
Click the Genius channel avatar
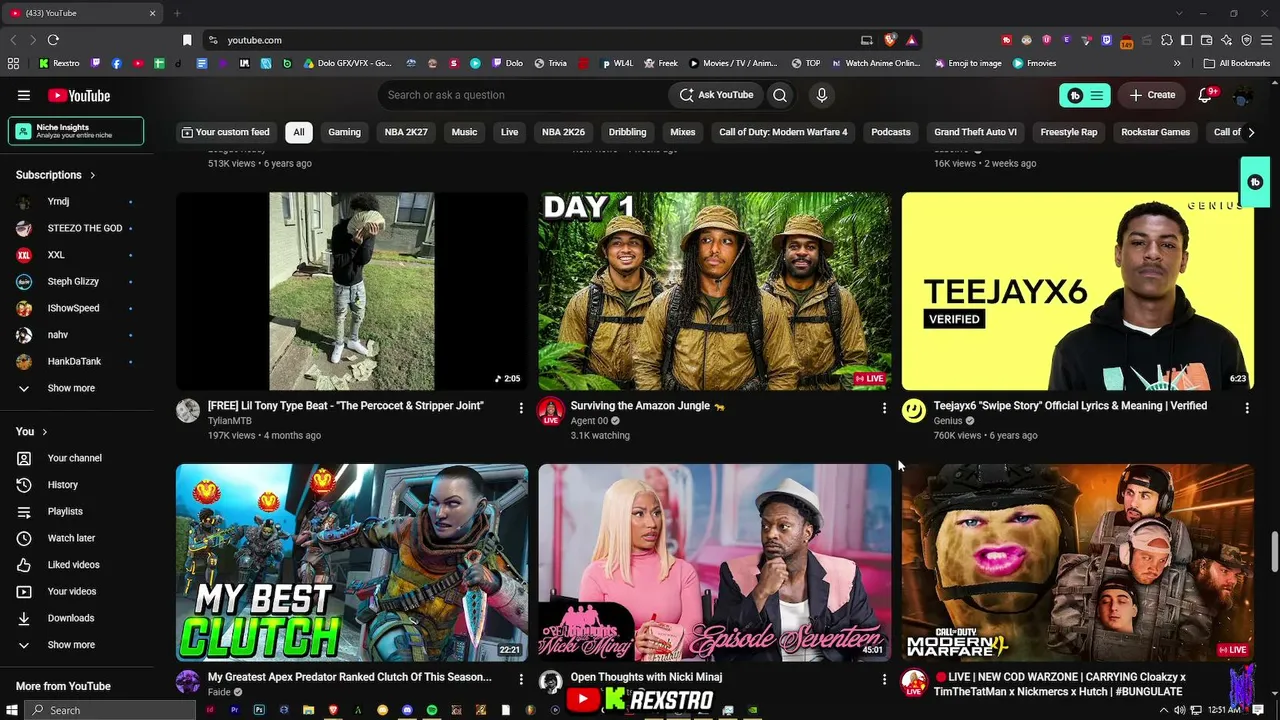click(914, 410)
